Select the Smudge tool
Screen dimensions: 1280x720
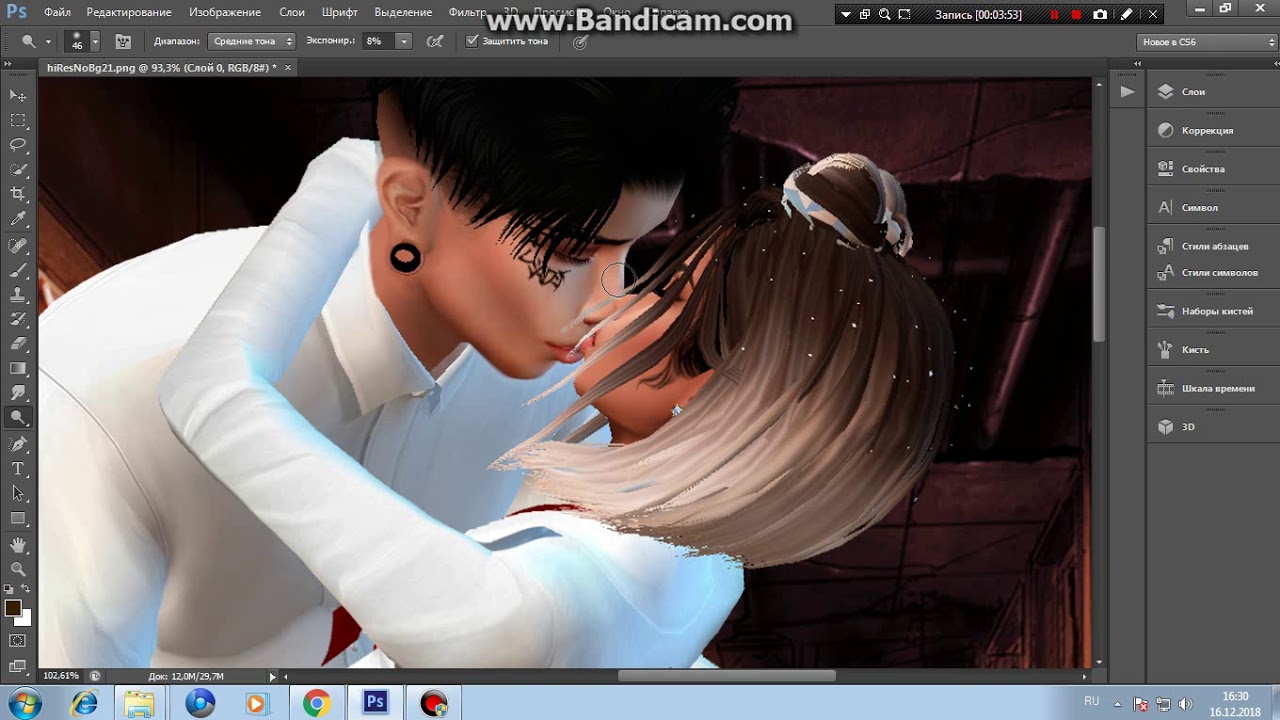click(x=18, y=394)
